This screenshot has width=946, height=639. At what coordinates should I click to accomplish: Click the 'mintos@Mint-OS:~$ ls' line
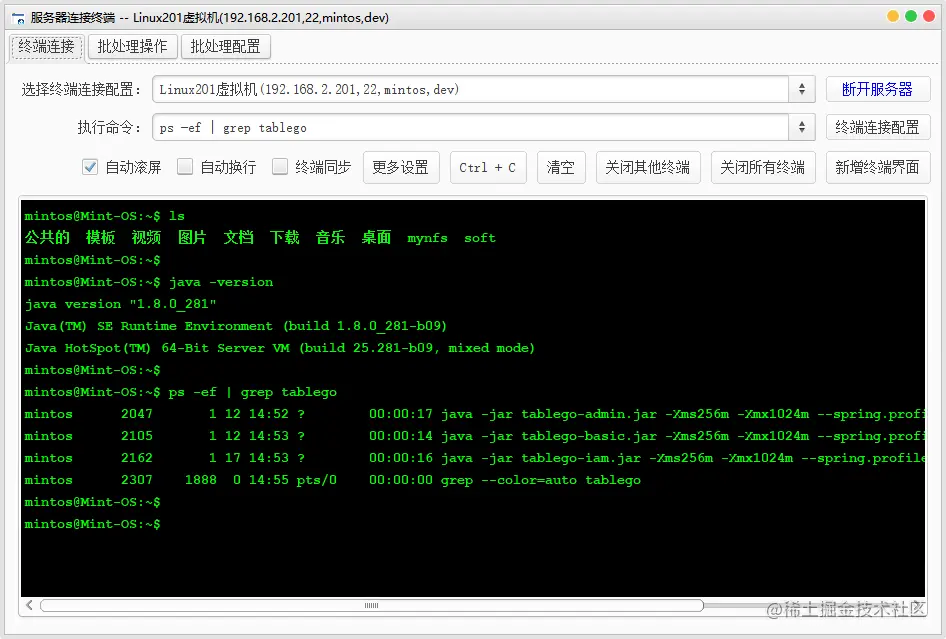coord(104,216)
